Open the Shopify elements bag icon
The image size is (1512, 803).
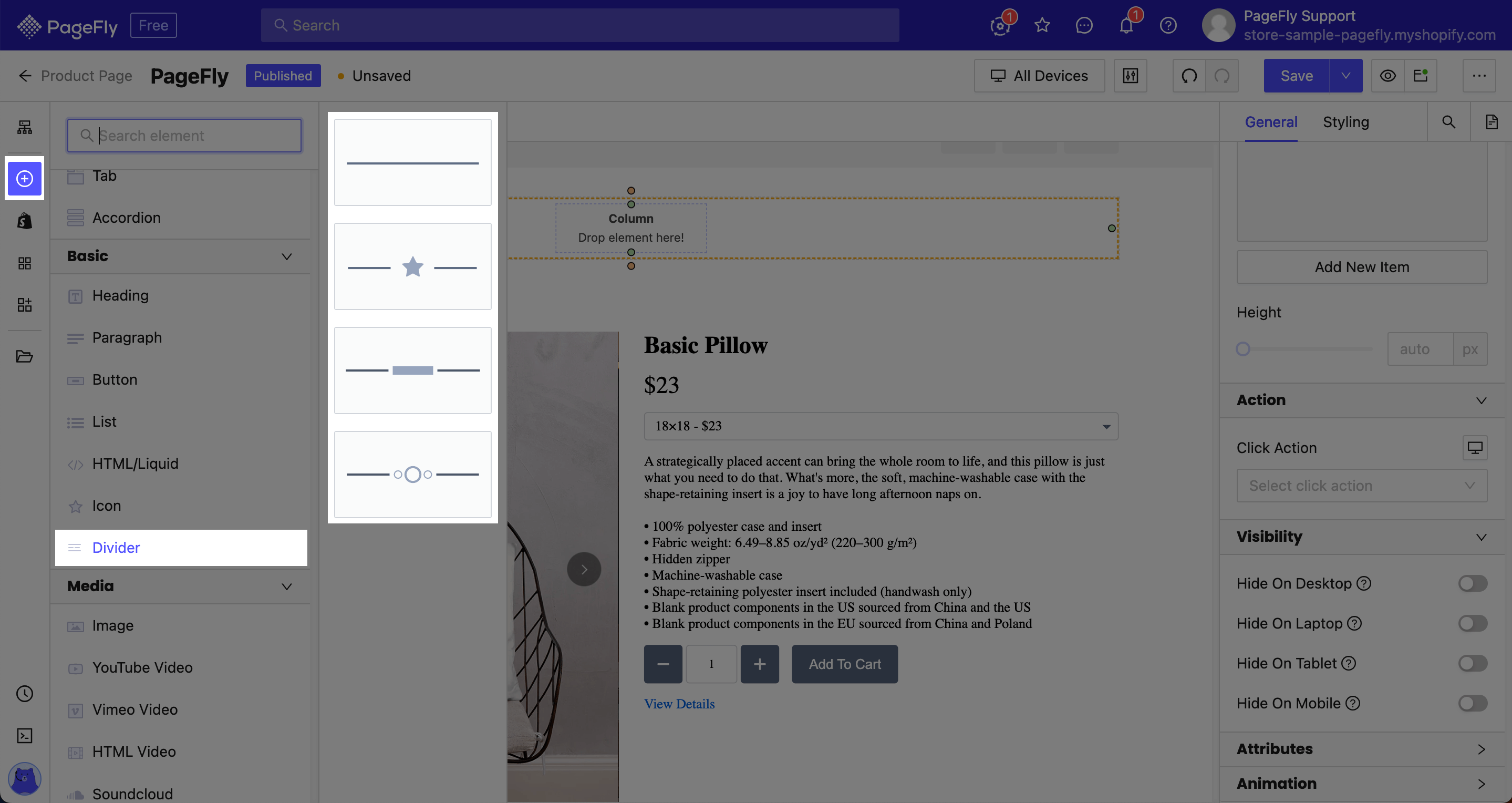pos(25,221)
